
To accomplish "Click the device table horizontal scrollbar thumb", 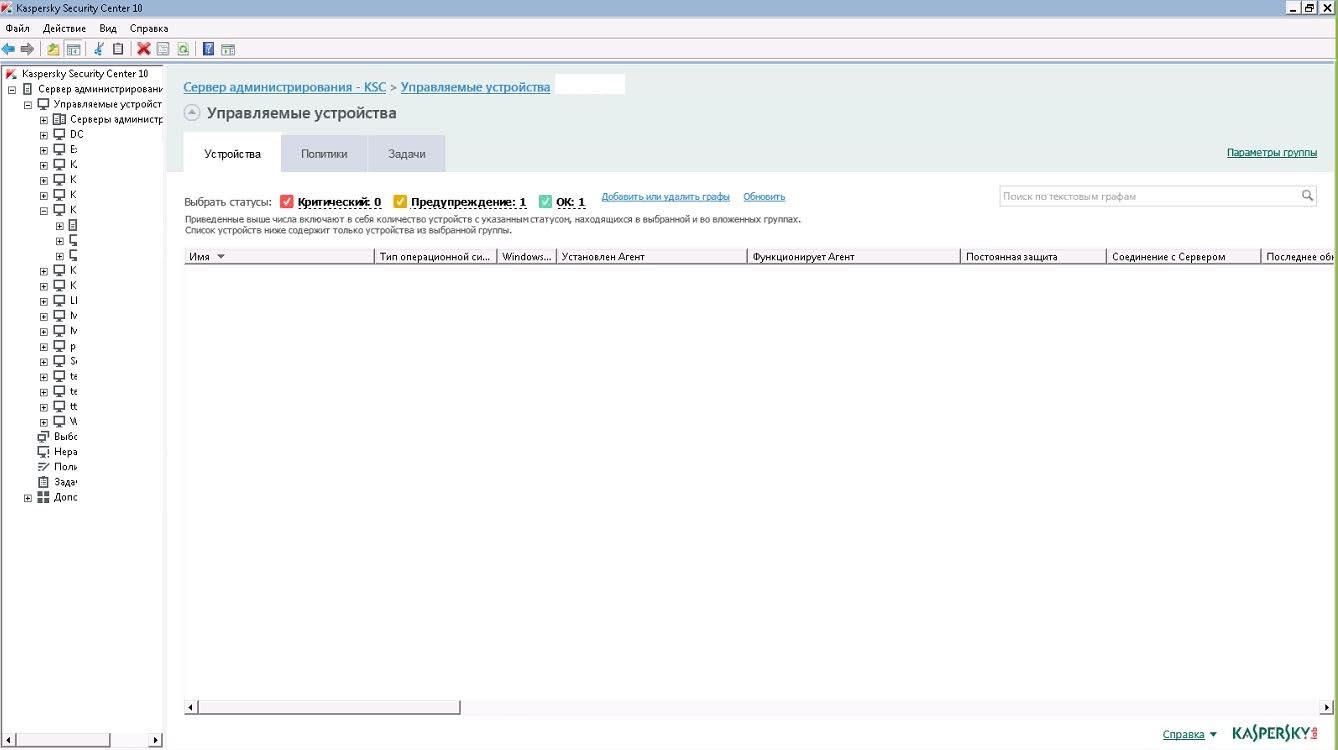I will pos(329,707).
